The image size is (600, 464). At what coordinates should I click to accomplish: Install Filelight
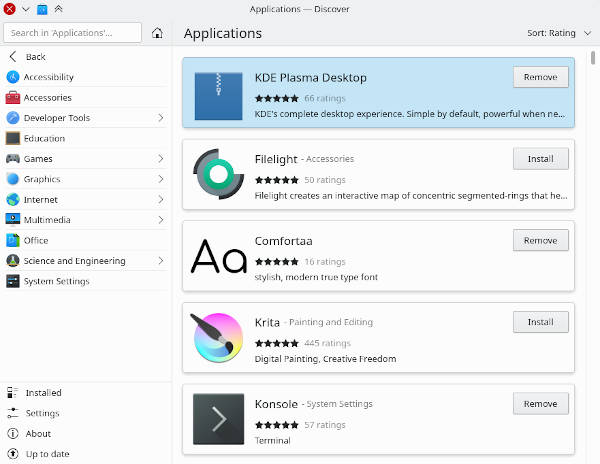pos(541,159)
